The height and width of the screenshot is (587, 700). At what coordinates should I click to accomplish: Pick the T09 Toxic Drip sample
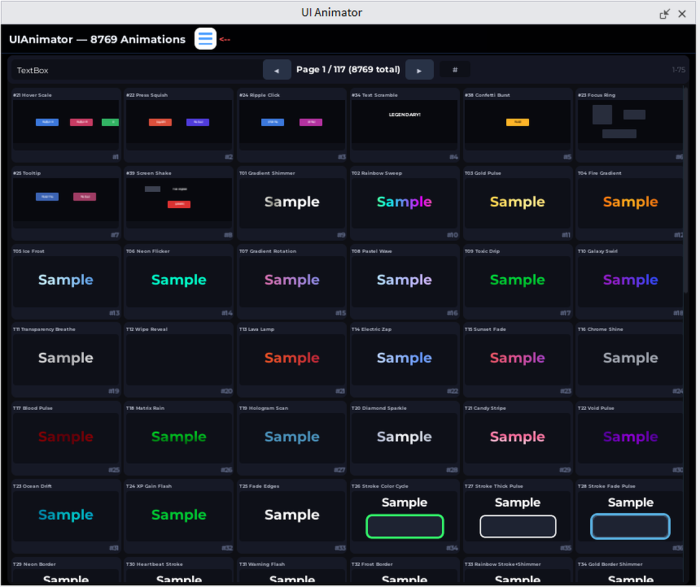(517, 280)
